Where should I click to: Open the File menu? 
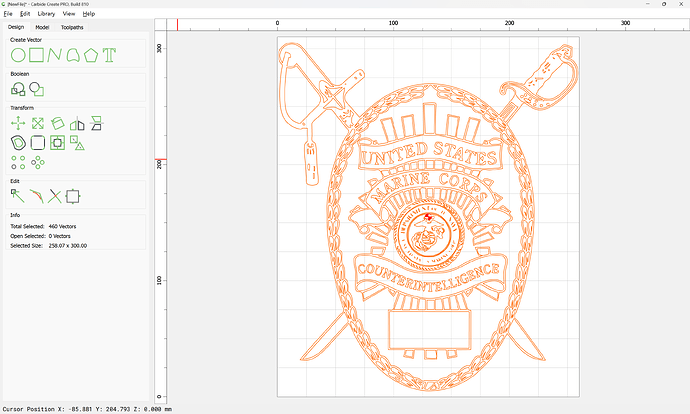click(8, 14)
